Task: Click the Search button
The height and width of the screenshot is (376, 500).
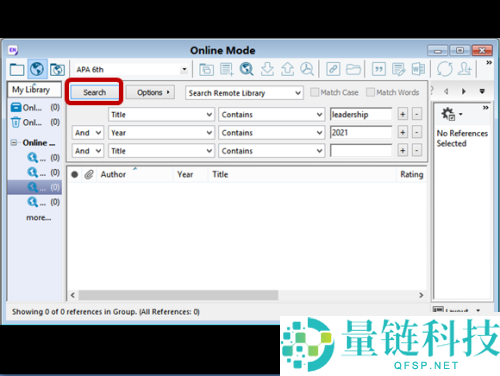Action: tap(94, 92)
